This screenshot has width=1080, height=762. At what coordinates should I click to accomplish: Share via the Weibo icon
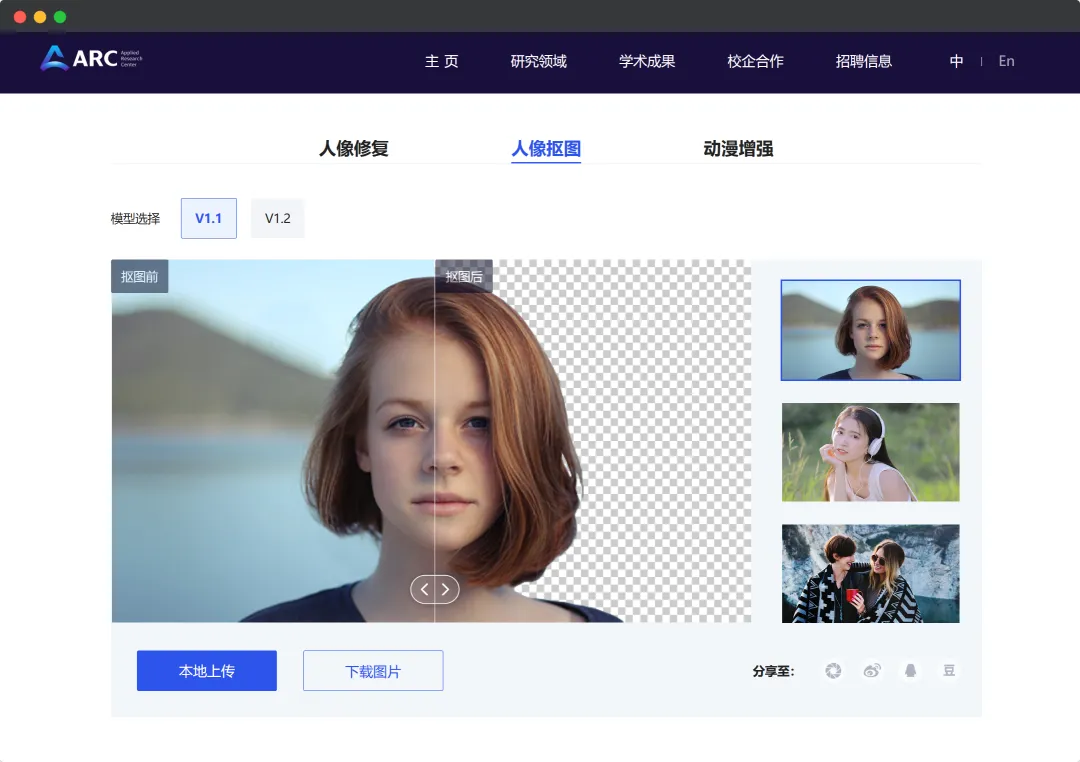(871, 671)
